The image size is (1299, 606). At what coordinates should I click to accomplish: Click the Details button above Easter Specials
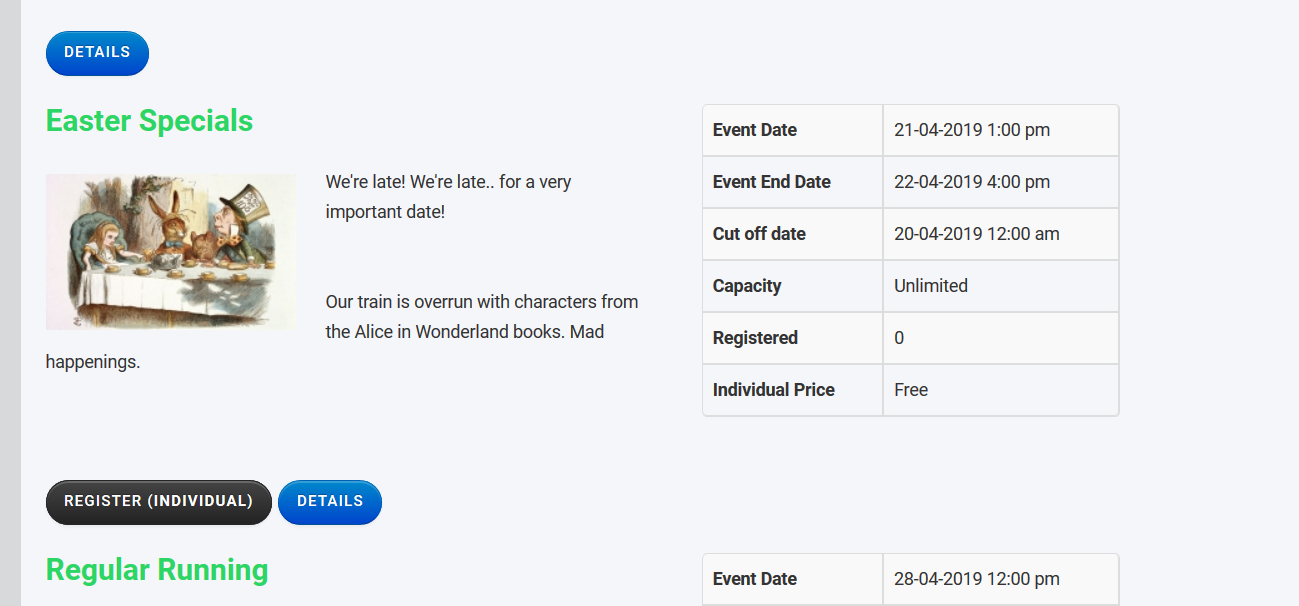[97, 53]
